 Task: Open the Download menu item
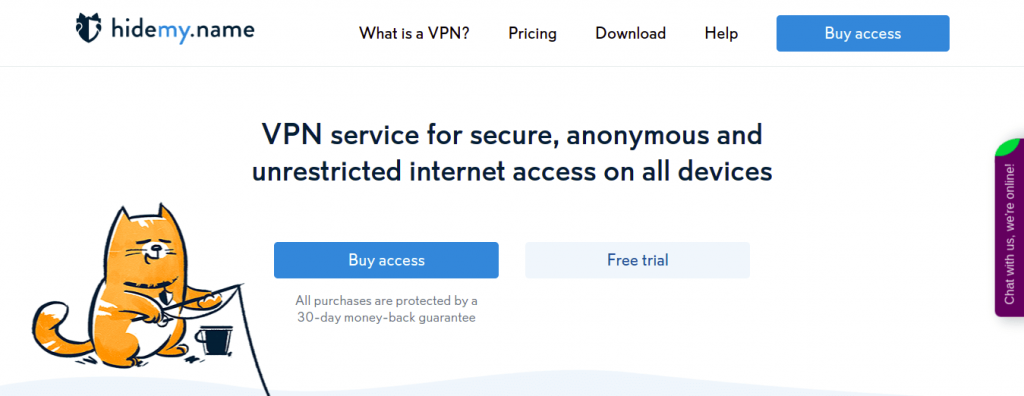pyautogui.click(x=630, y=33)
